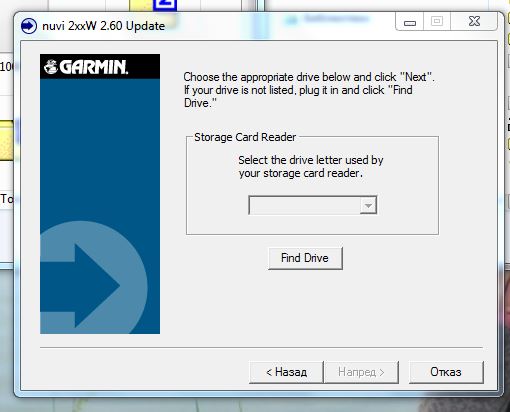This screenshot has height=412, width=510.
Task: Click the 'Storage Card Reader' group label
Action: pyautogui.click(x=245, y=137)
